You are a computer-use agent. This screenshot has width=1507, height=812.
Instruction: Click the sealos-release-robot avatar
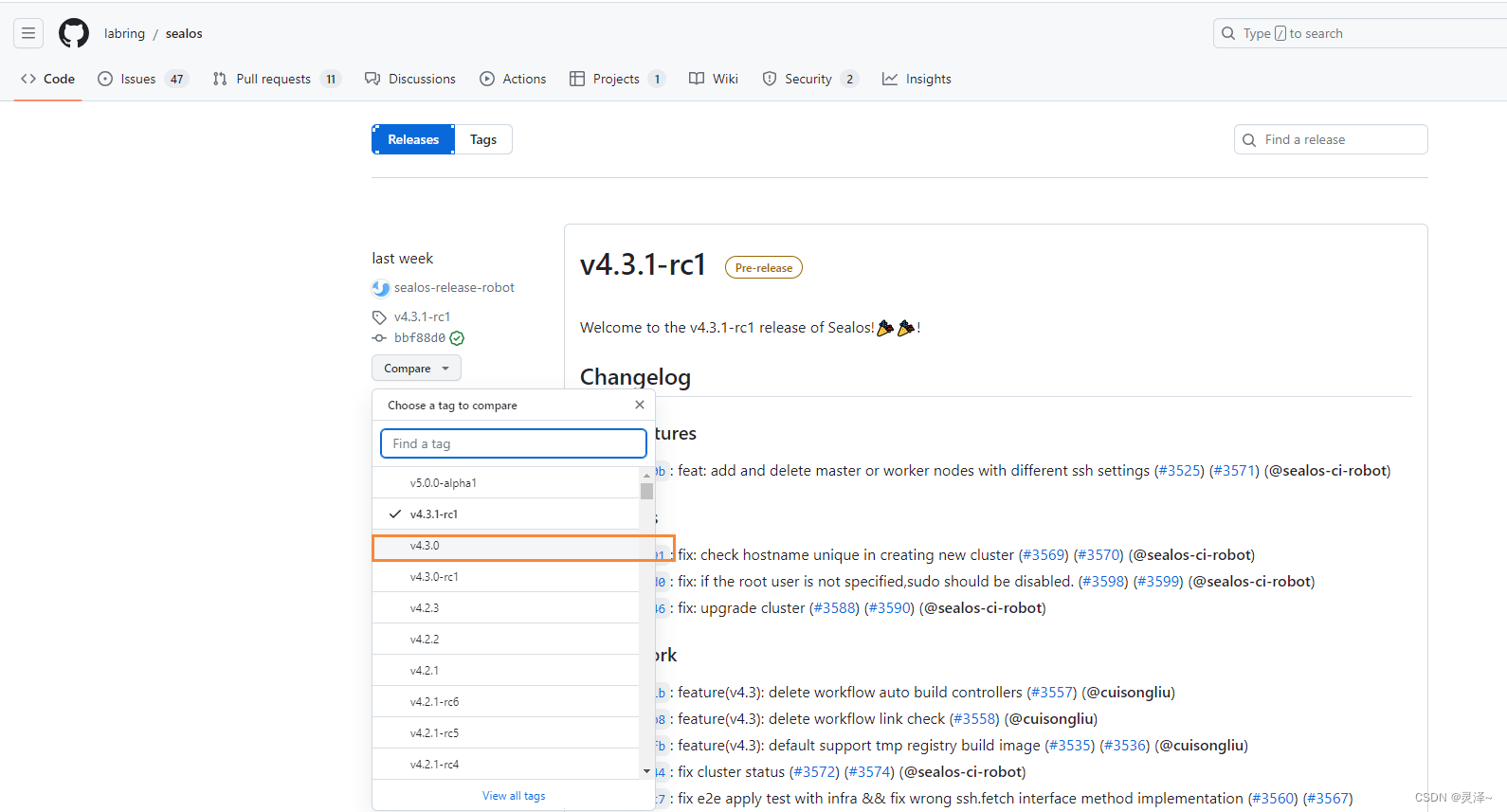(x=381, y=288)
